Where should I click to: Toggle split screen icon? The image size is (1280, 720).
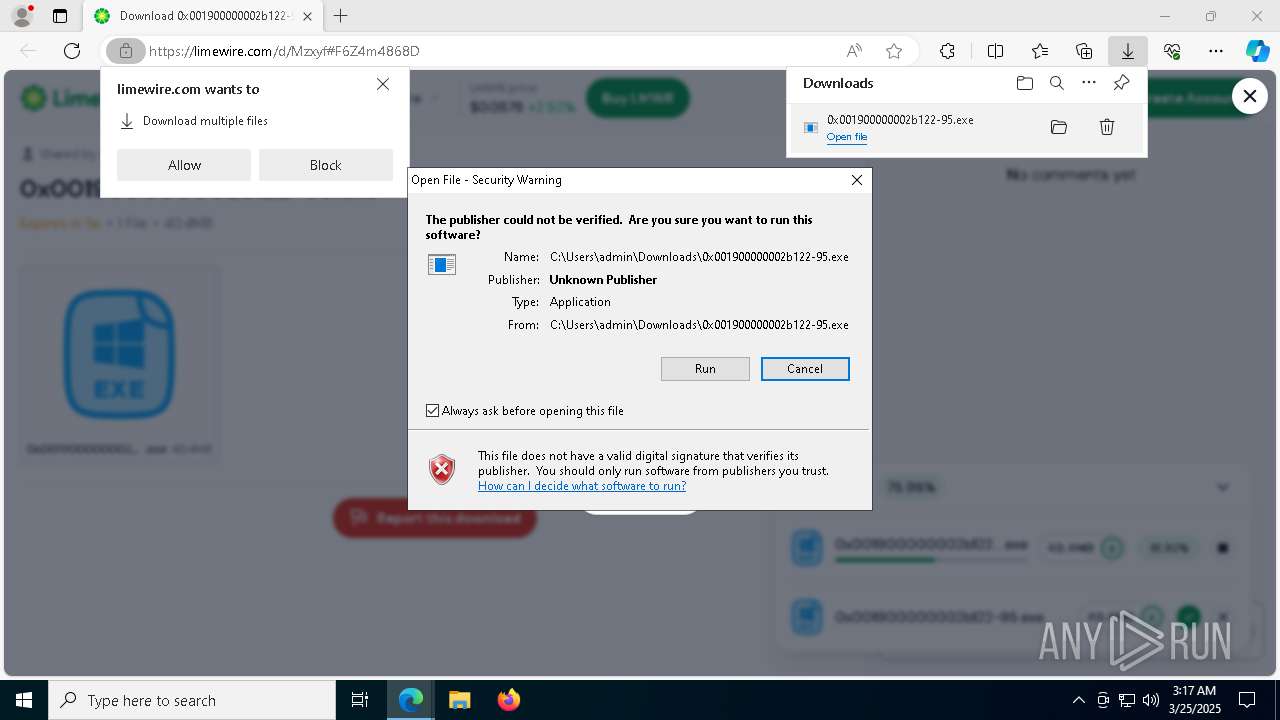tap(996, 51)
